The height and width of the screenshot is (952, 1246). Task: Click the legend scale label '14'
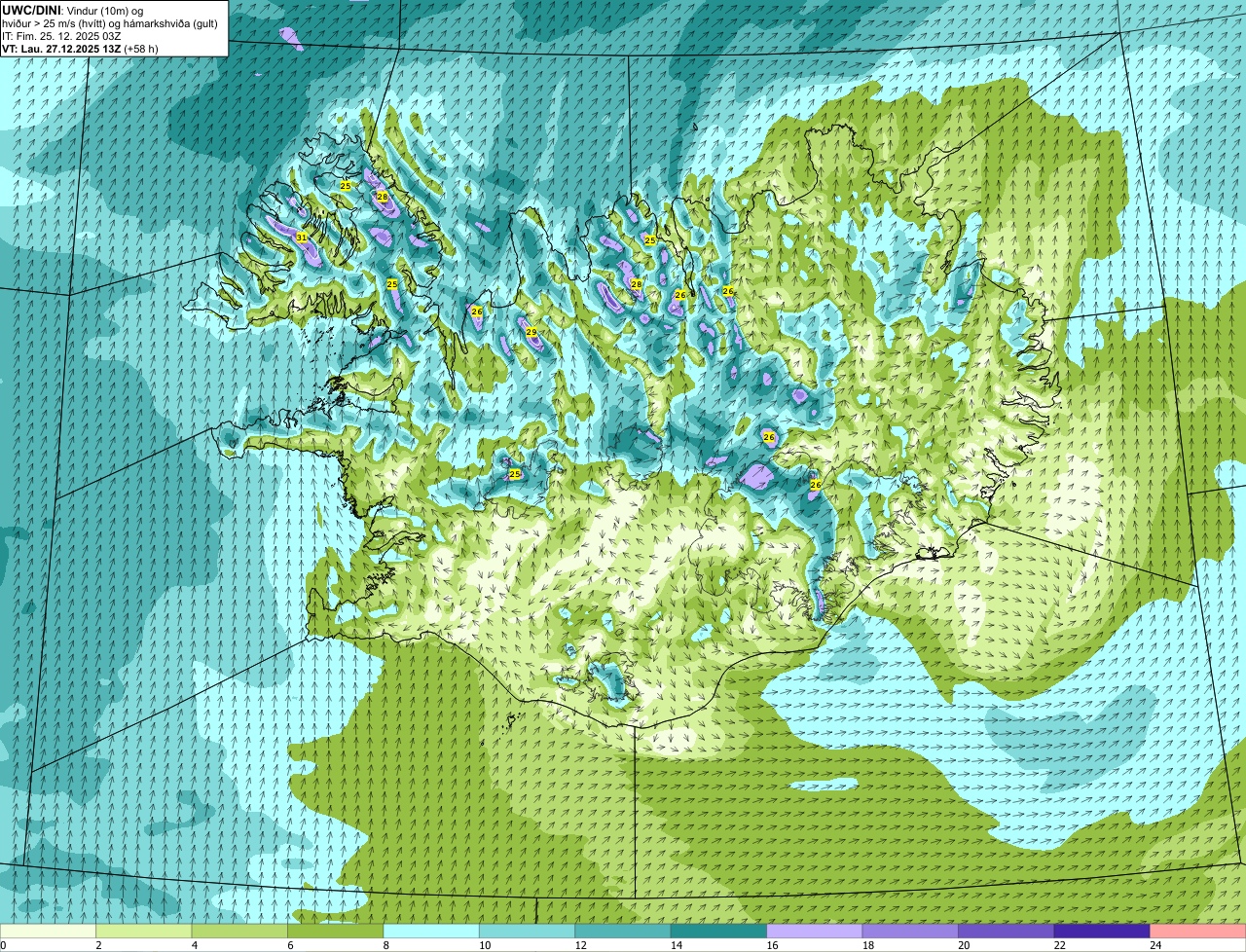click(676, 944)
